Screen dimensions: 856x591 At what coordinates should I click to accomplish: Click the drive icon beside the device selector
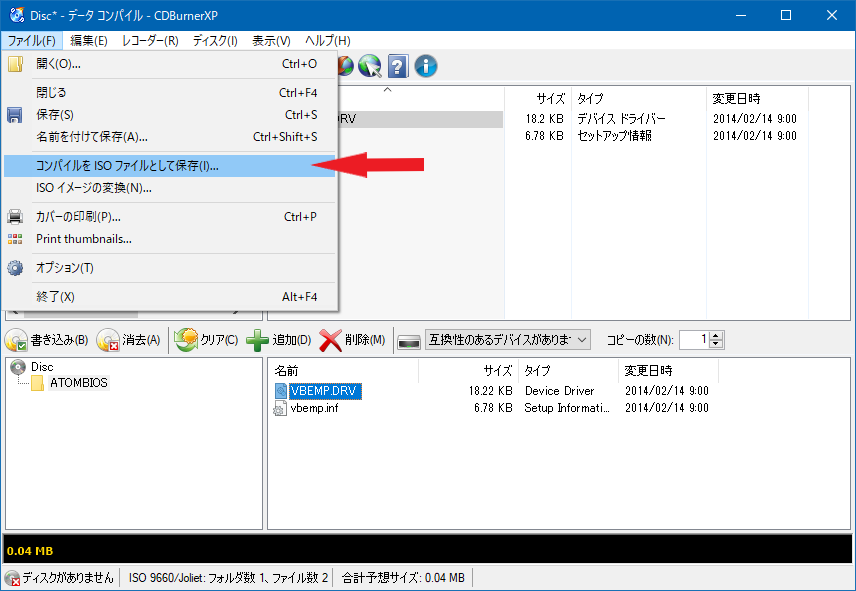point(409,339)
